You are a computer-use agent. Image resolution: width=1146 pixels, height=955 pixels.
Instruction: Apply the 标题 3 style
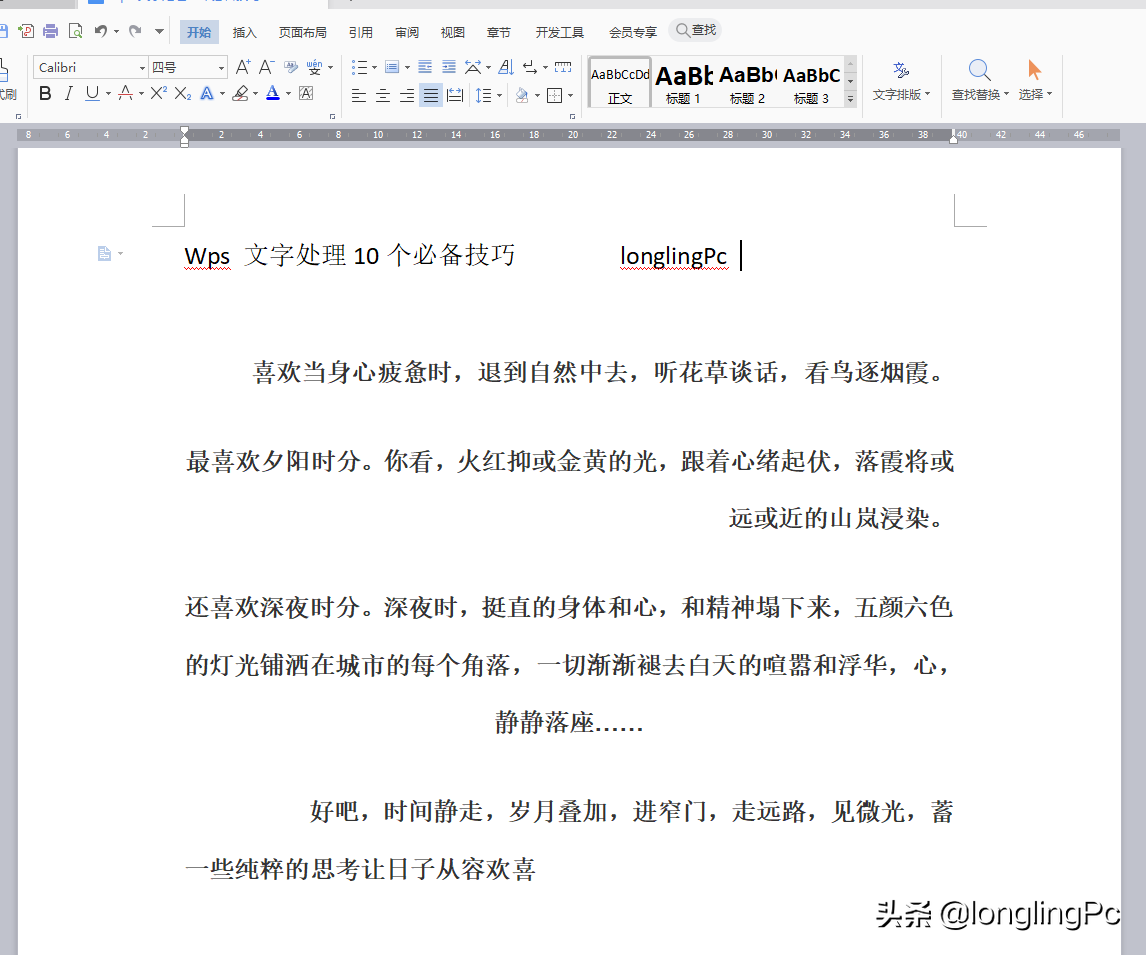point(811,83)
